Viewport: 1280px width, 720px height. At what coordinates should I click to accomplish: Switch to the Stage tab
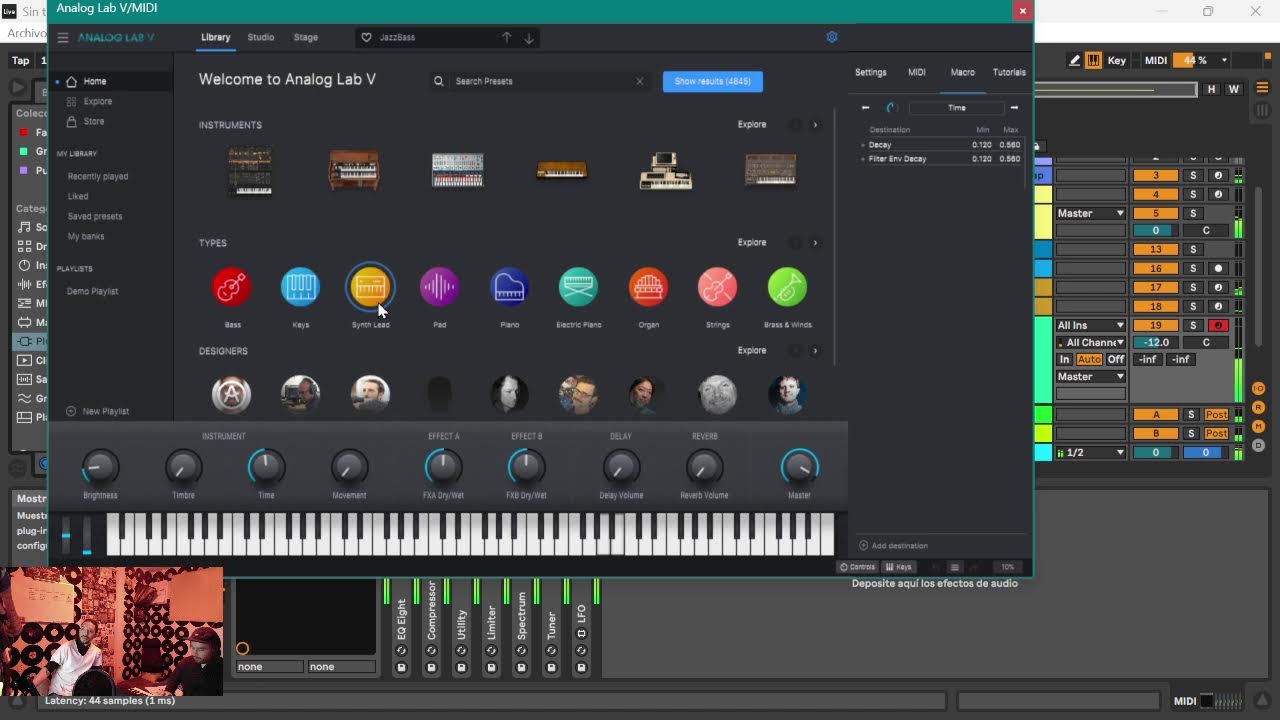coord(306,37)
